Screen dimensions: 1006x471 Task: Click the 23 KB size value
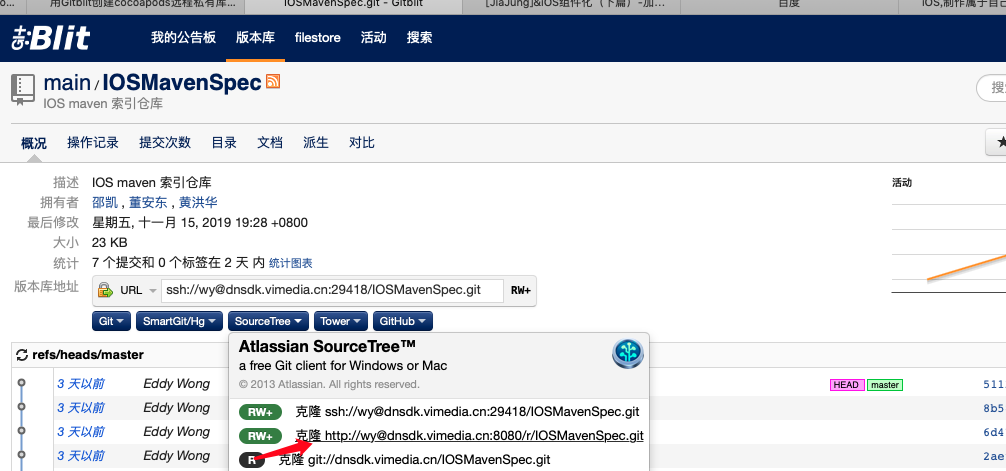click(110, 243)
